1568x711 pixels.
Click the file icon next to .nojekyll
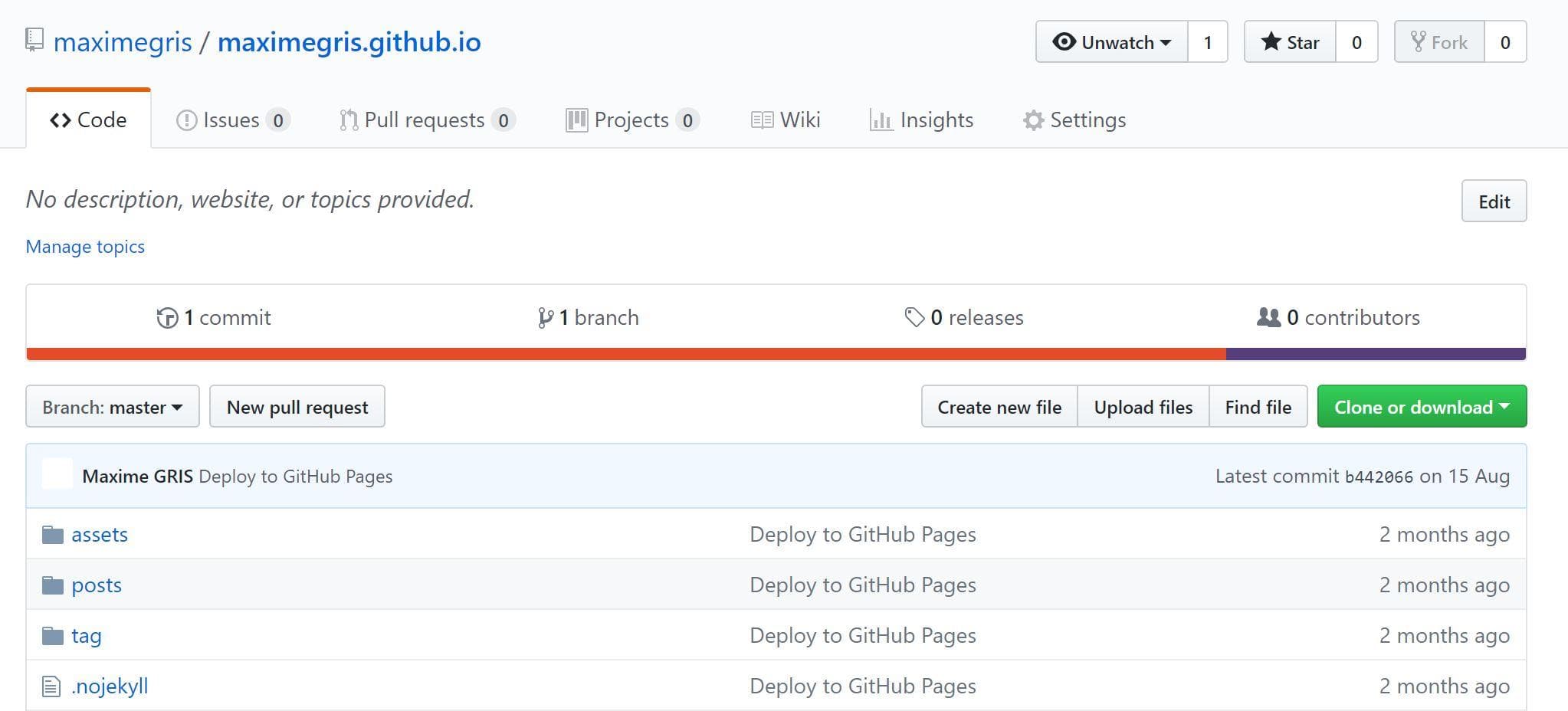(51, 686)
